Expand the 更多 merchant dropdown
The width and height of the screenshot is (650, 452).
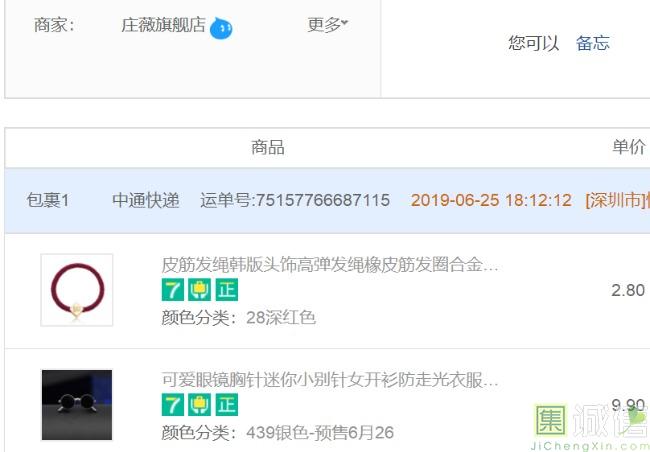pos(327,25)
